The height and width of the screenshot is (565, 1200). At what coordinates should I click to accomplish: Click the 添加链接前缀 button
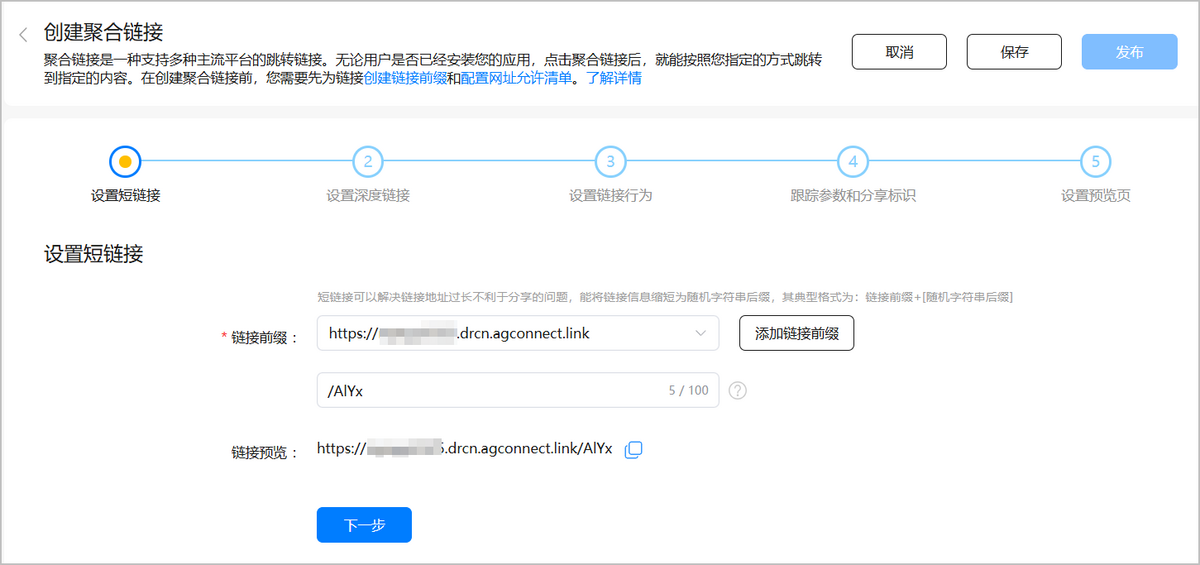coord(796,334)
